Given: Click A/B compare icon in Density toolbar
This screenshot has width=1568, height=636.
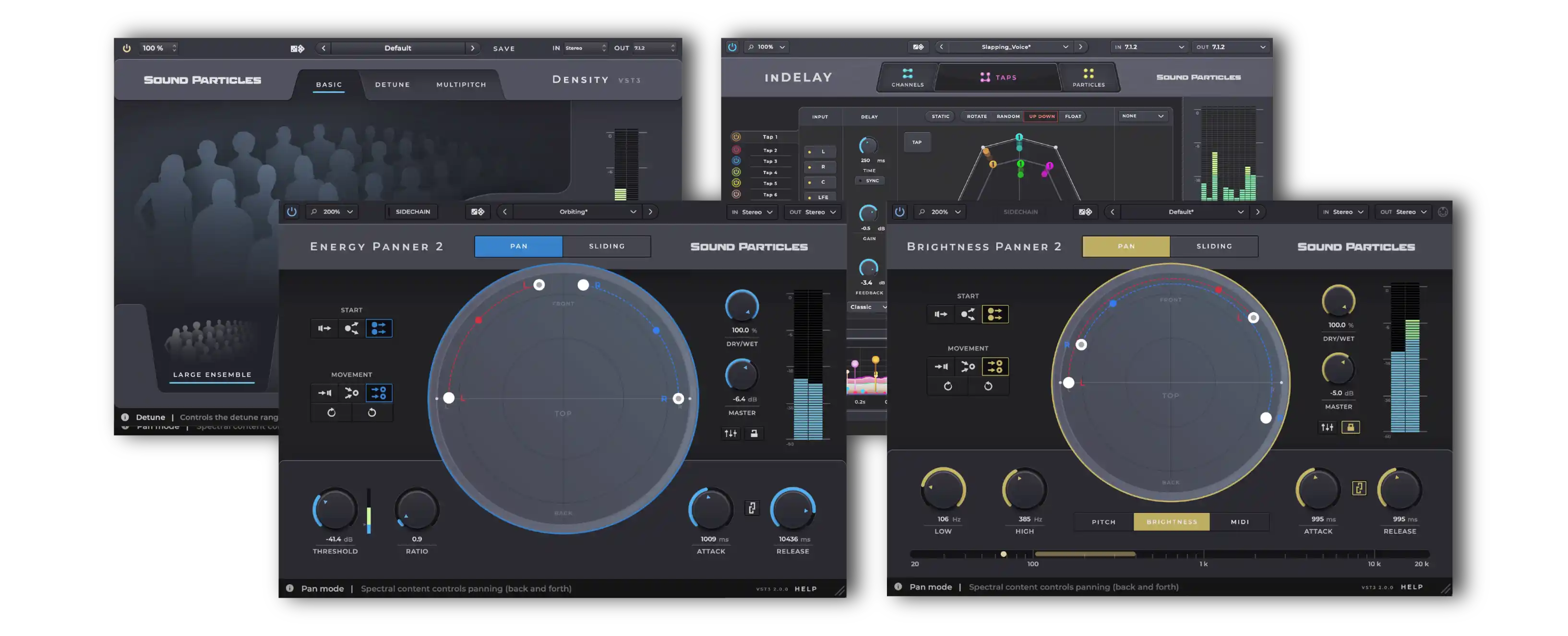Looking at the screenshot, I should pos(297,48).
